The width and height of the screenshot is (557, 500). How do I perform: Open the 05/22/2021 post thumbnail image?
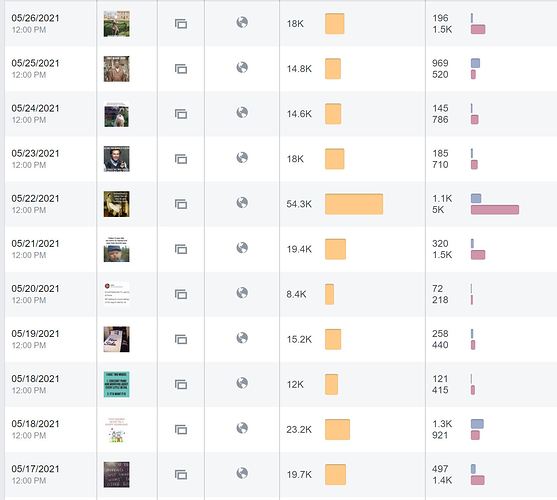[x=117, y=204]
